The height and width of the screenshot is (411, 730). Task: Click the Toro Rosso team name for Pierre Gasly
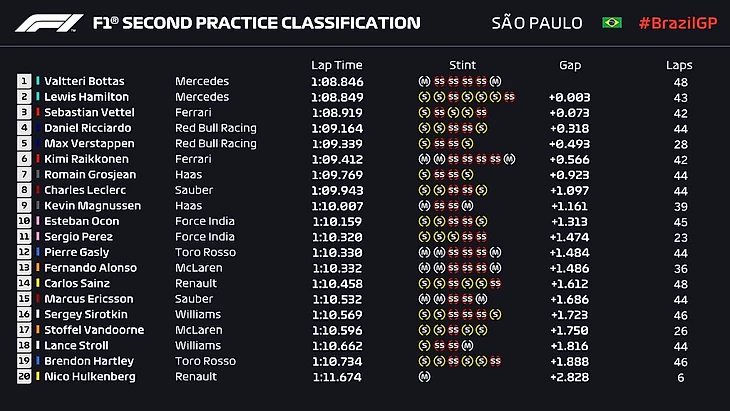click(x=205, y=252)
